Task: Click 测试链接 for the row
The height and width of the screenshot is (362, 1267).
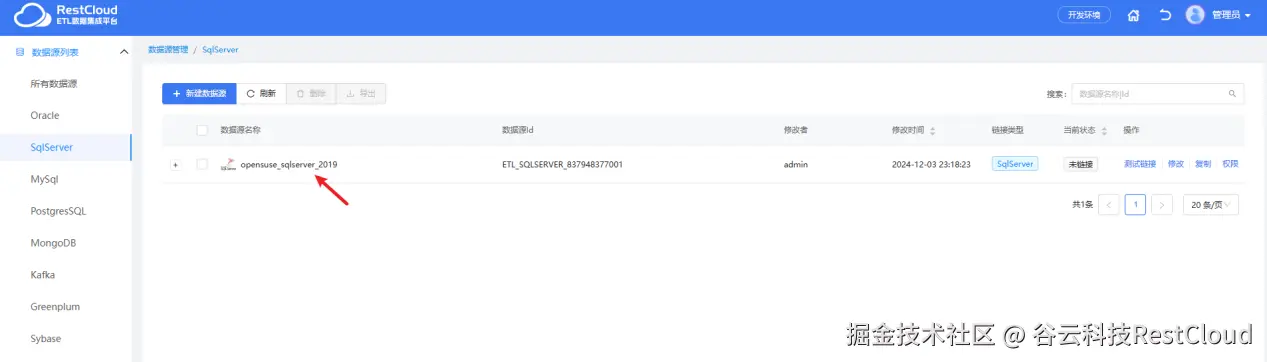Action: [1139, 164]
